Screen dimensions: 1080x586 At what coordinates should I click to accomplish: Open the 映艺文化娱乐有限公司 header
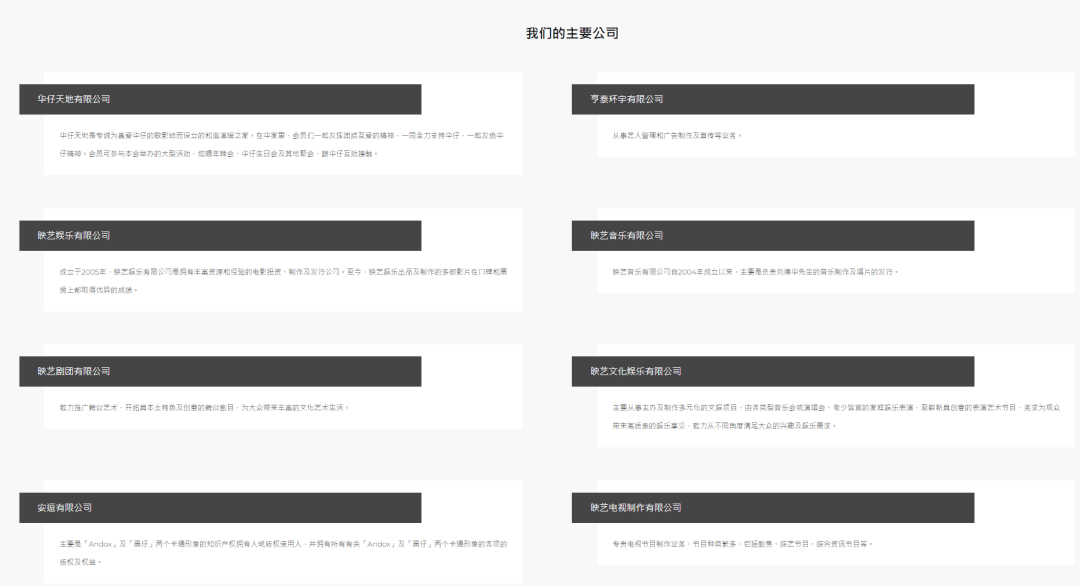pos(773,371)
